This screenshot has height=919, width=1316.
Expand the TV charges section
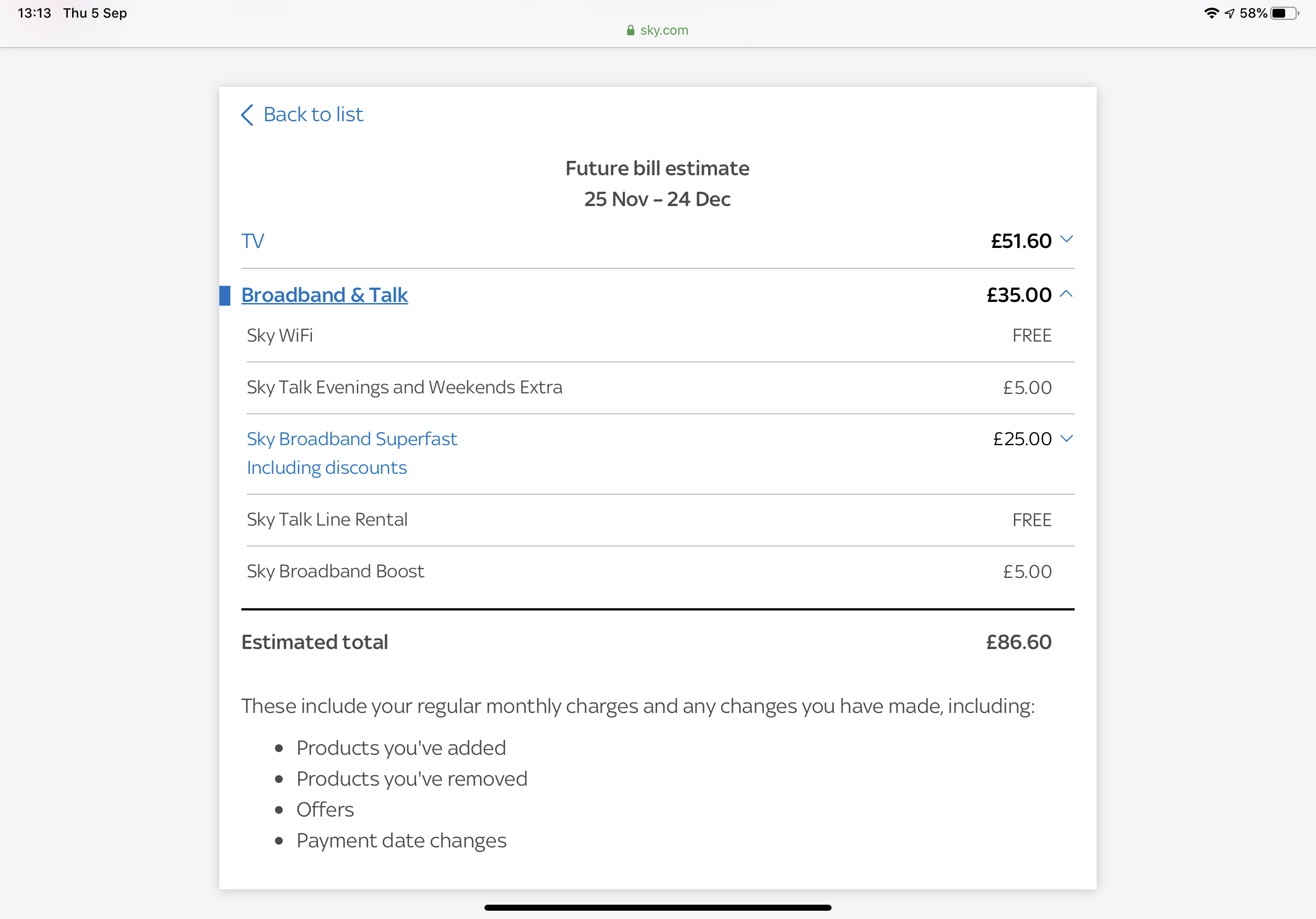tap(1067, 240)
